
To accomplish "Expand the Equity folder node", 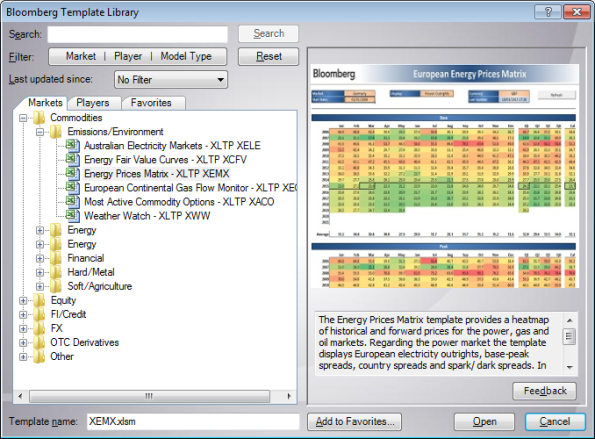I will (23, 301).
